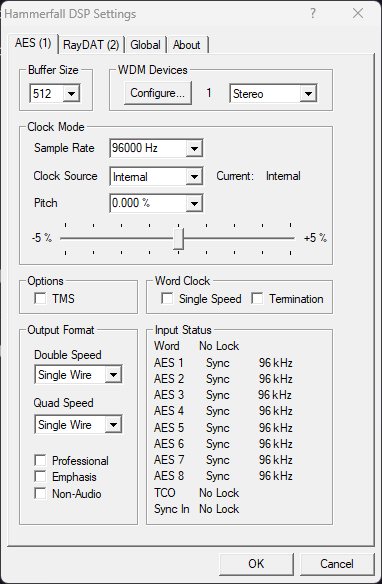Image resolution: width=382 pixels, height=584 pixels.
Task: Click the AES 4 input status row
Action: click(x=223, y=411)
